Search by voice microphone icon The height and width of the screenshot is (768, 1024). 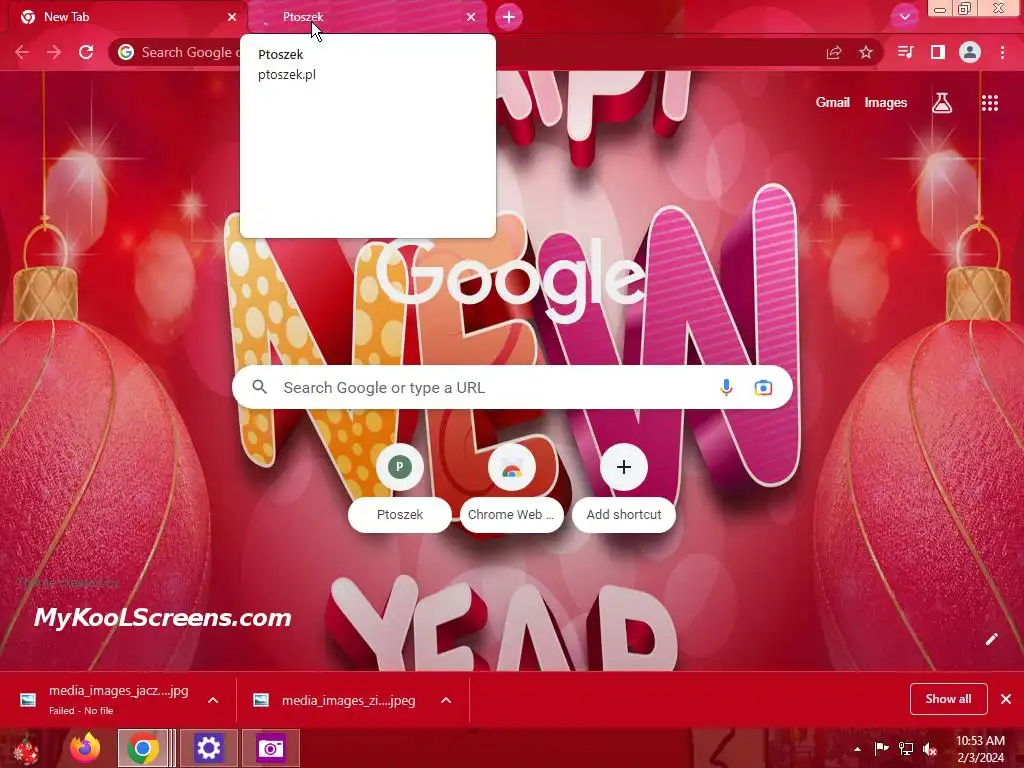[x=726, y=387]
